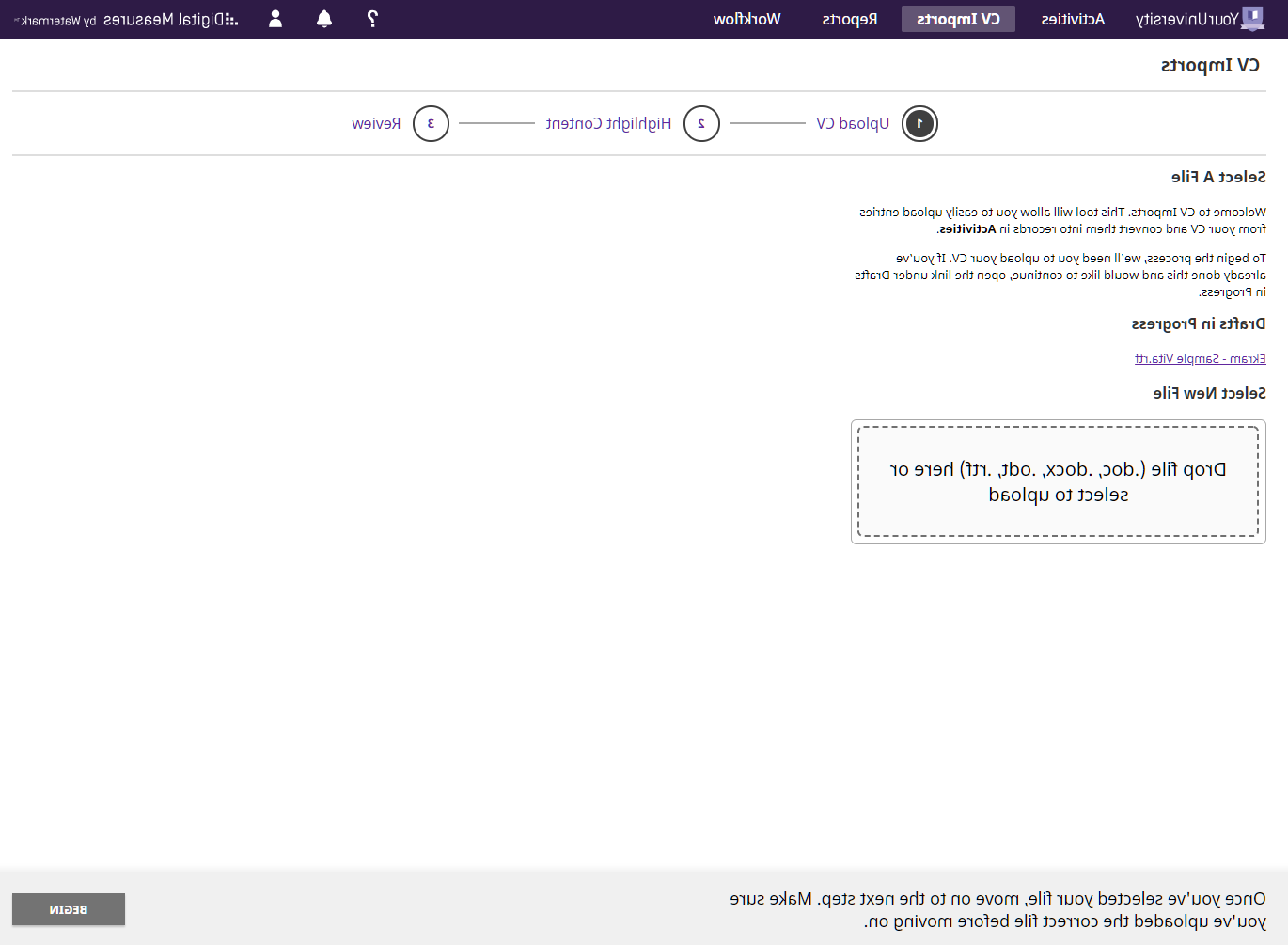This screenshot has height=945, width=1288.
Task: Open the user account profile icon
Action: tap(275, 19)
